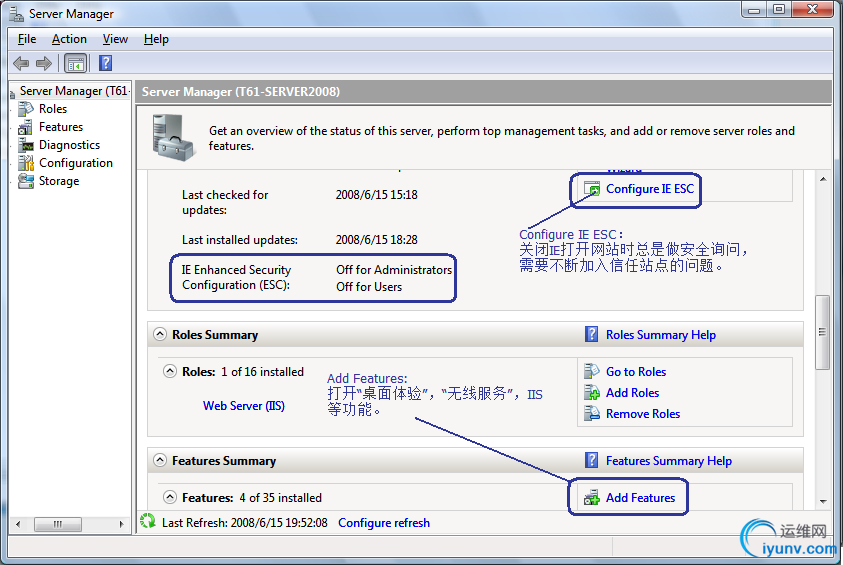Click the Diagnostics icon in tree
843x565 pixels.
tap(26, 145)
